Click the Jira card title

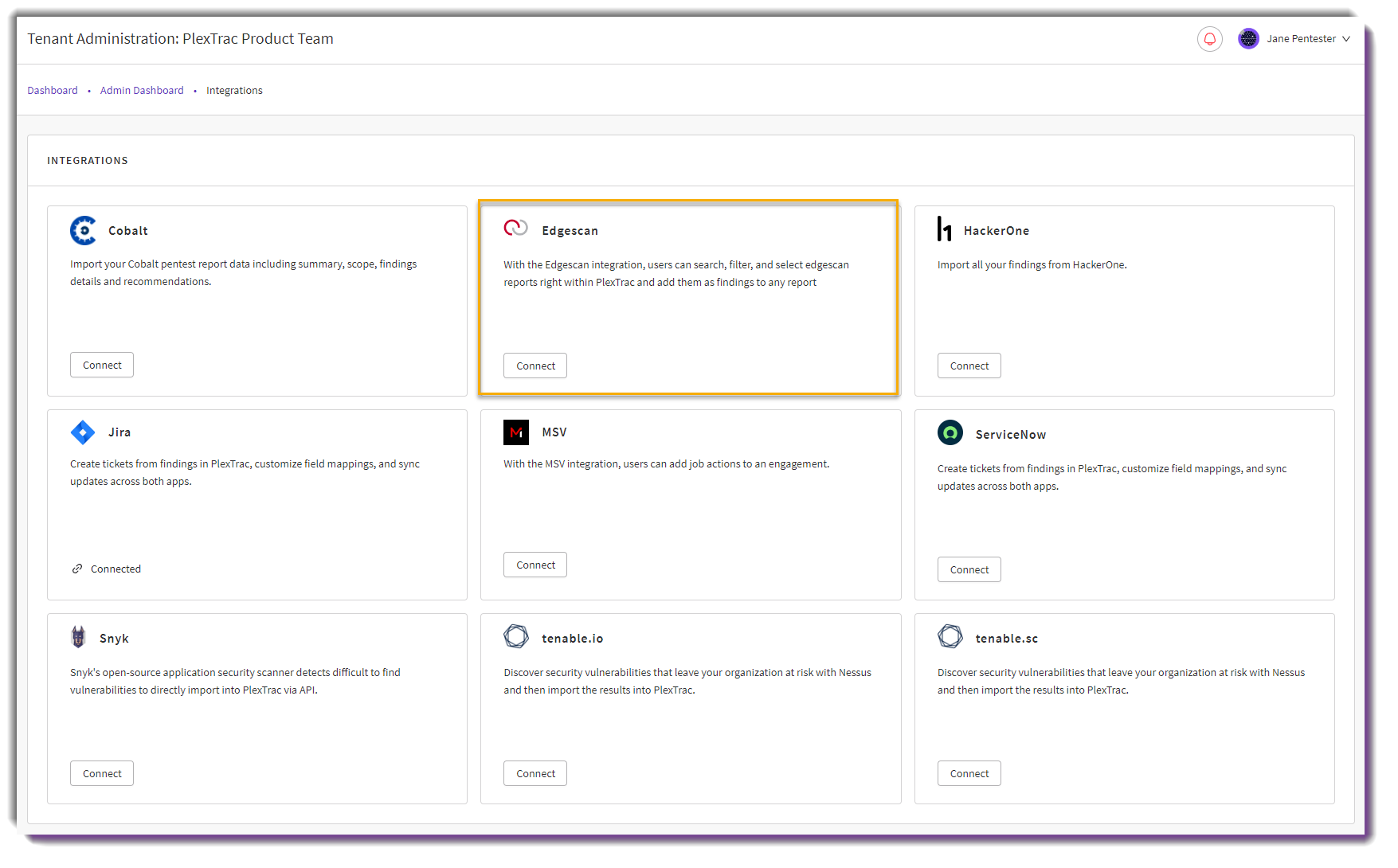pos(119,432)
